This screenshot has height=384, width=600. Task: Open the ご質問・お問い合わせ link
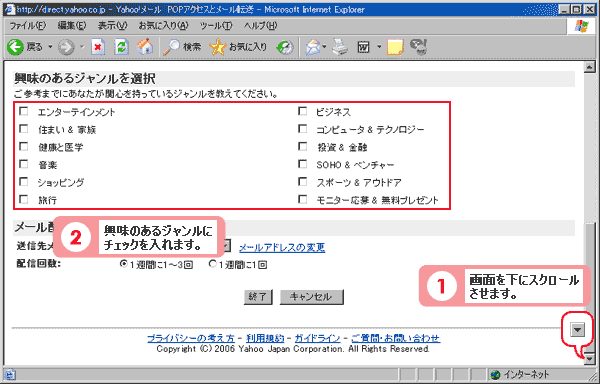[x=396, y=338]
